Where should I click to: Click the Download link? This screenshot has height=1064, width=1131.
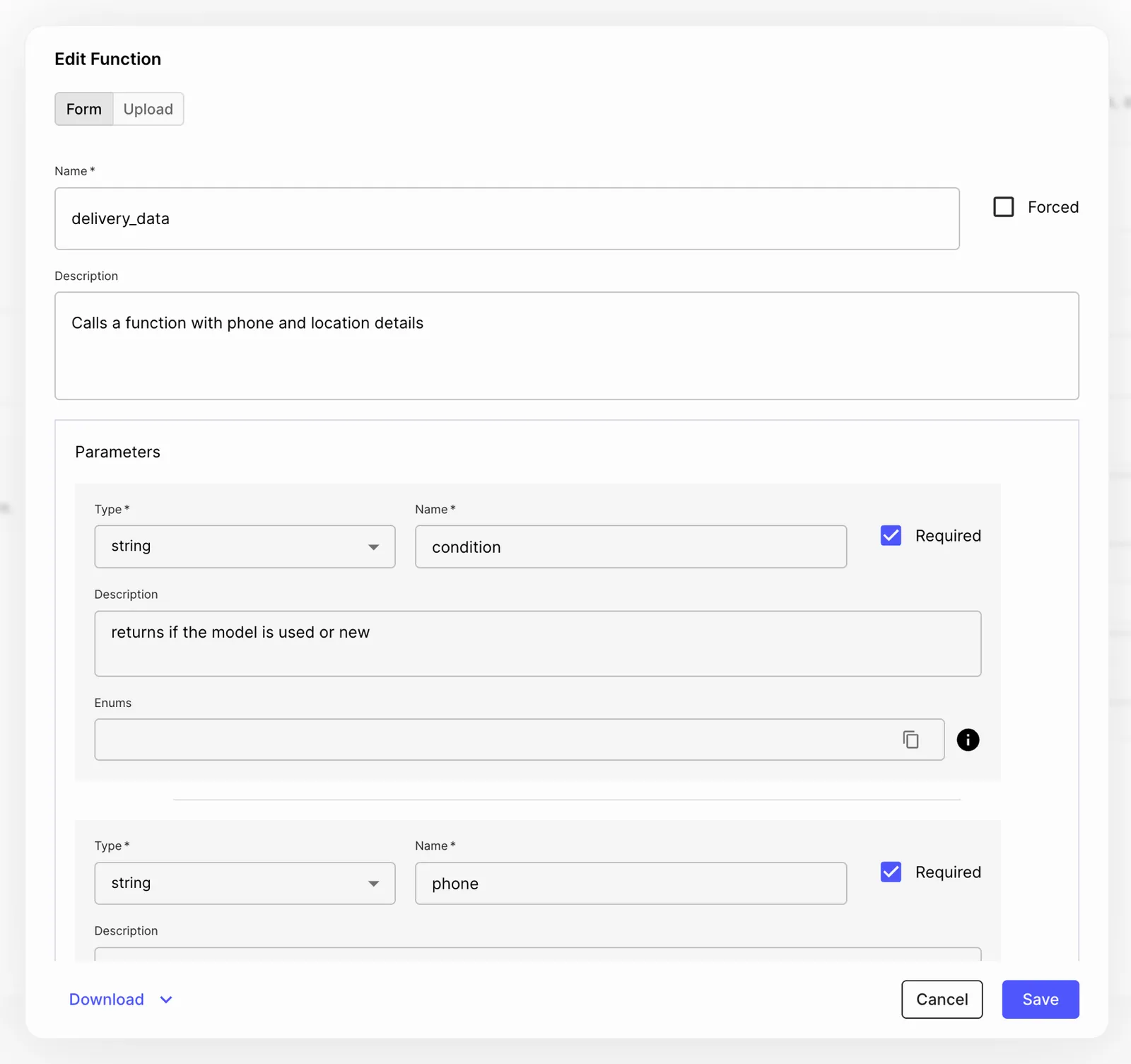(107, 999)
